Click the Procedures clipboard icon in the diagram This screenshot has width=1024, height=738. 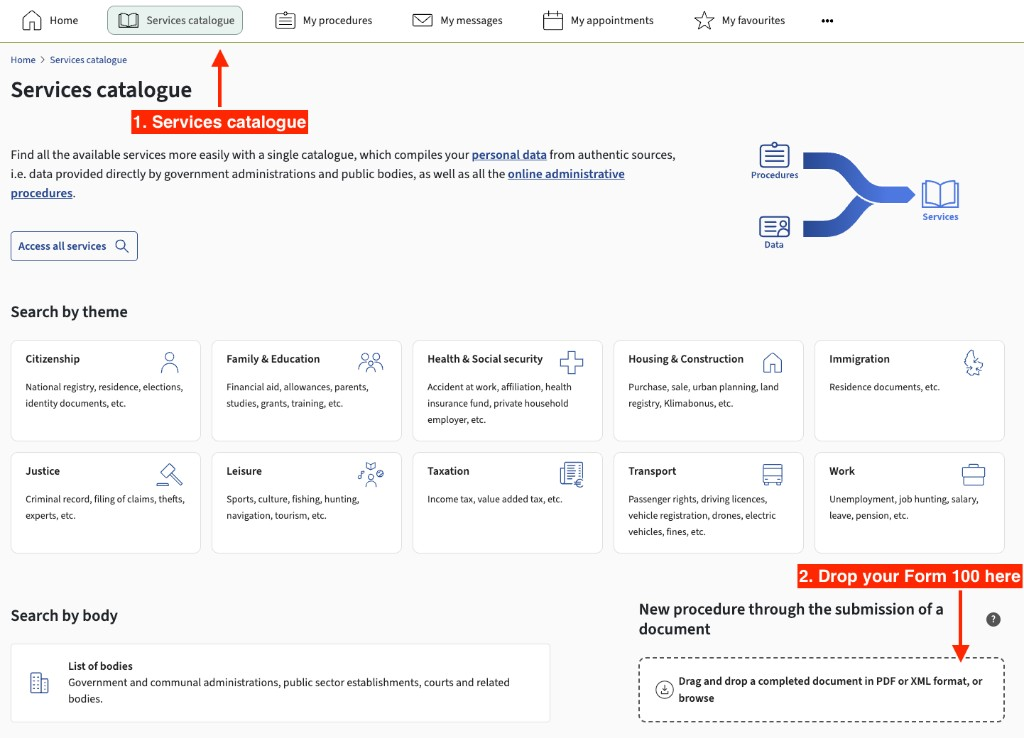pos(775,155)
